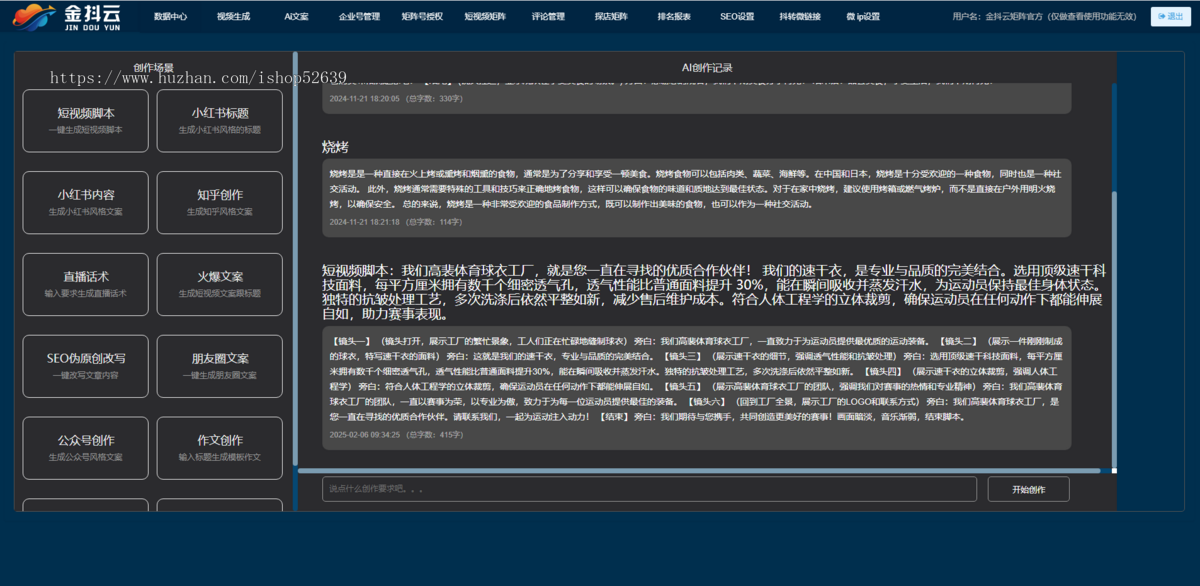Open the SEO设置 menu
The width and height of the screenshot is (1200, 586).
click(x=737, y=17)
